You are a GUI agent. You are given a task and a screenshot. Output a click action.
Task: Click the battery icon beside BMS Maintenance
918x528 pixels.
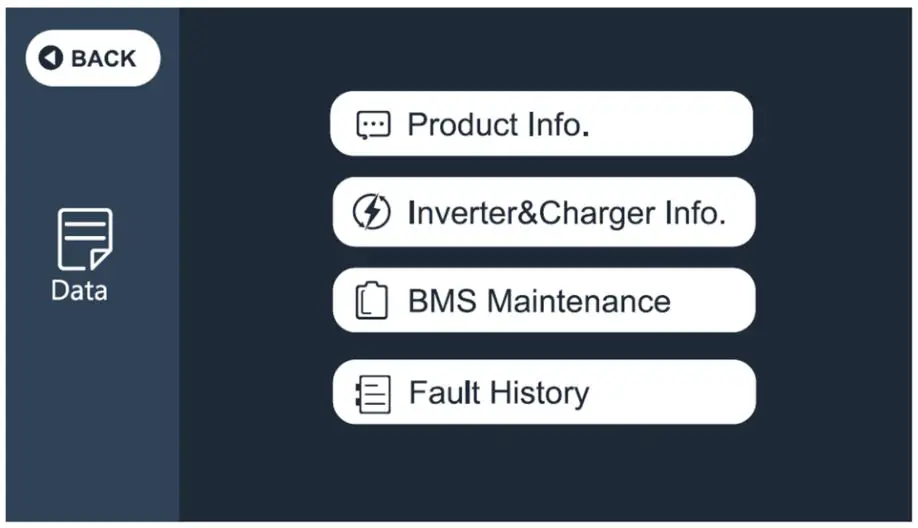(x=372, y=301)
